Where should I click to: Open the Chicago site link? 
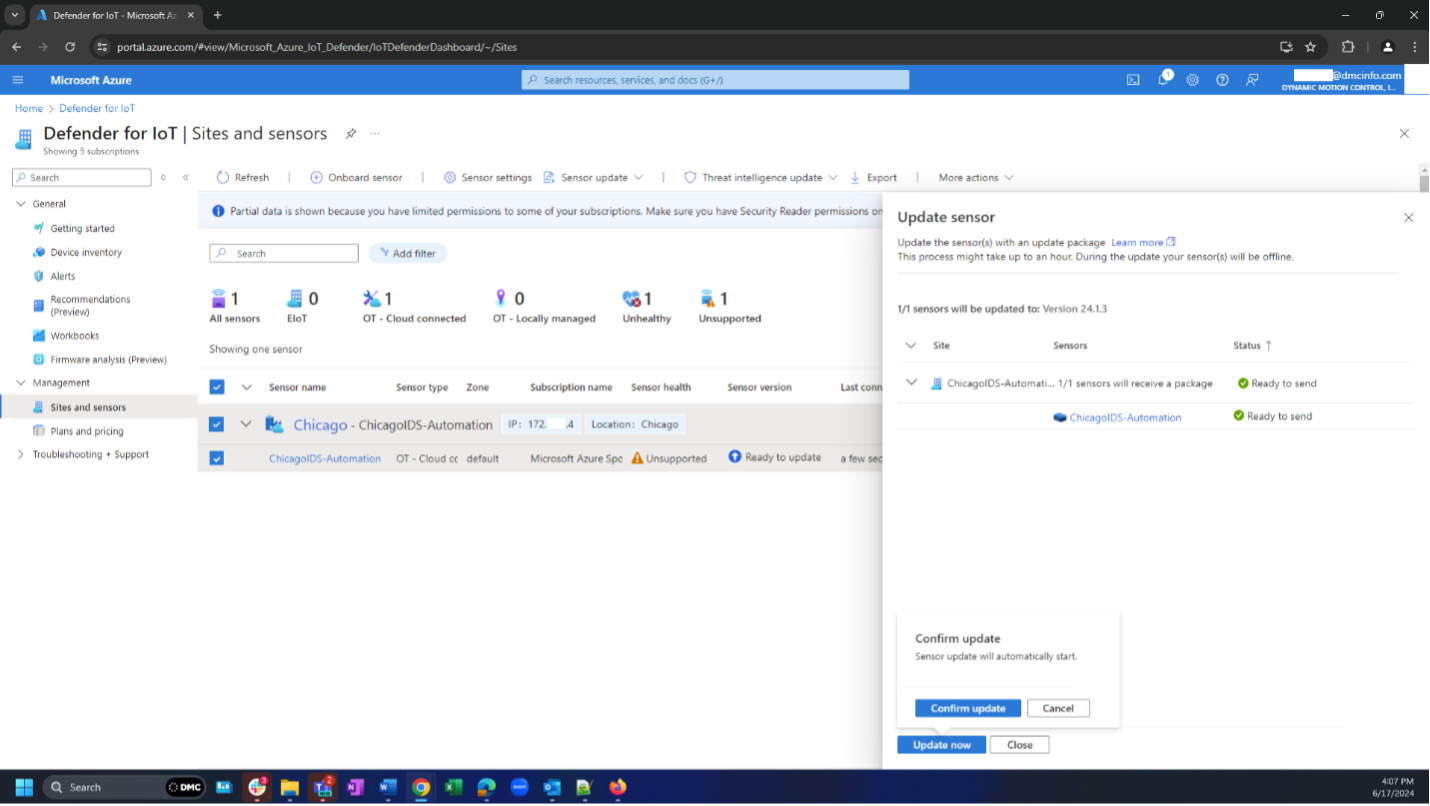click(x=320, y=424)
